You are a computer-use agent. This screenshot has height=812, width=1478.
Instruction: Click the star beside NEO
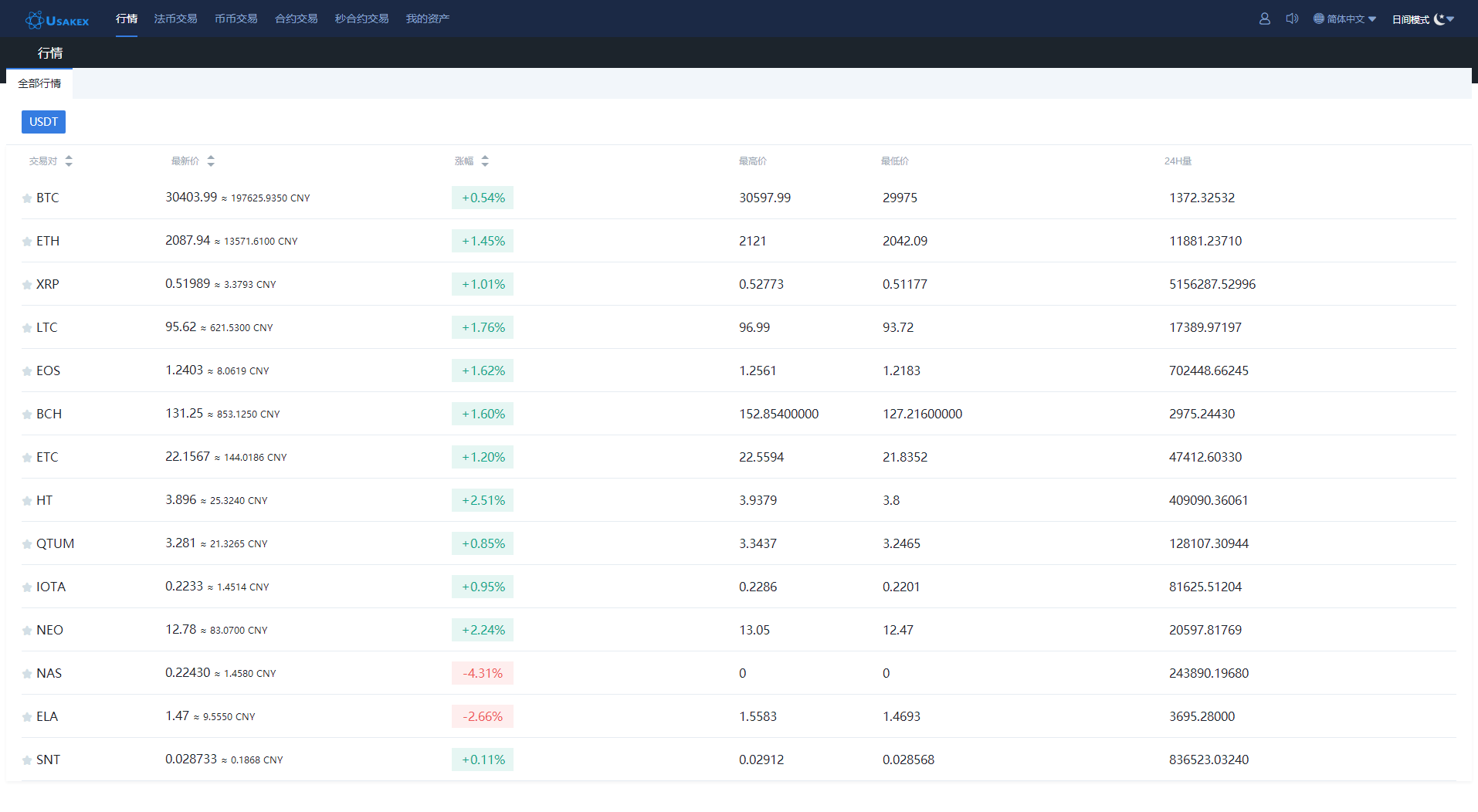[x=27, y=631]
